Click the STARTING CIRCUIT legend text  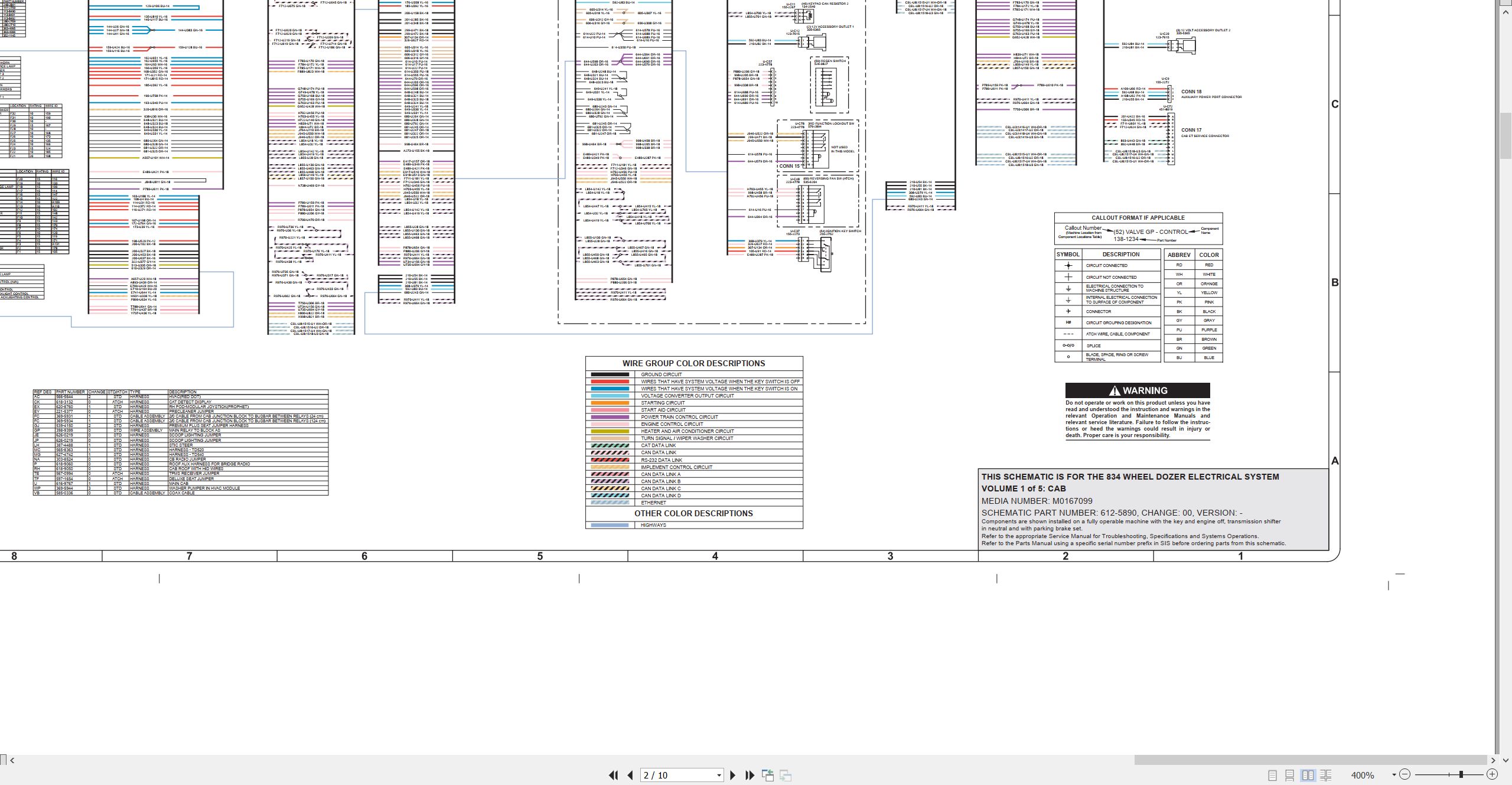(663, 403)
